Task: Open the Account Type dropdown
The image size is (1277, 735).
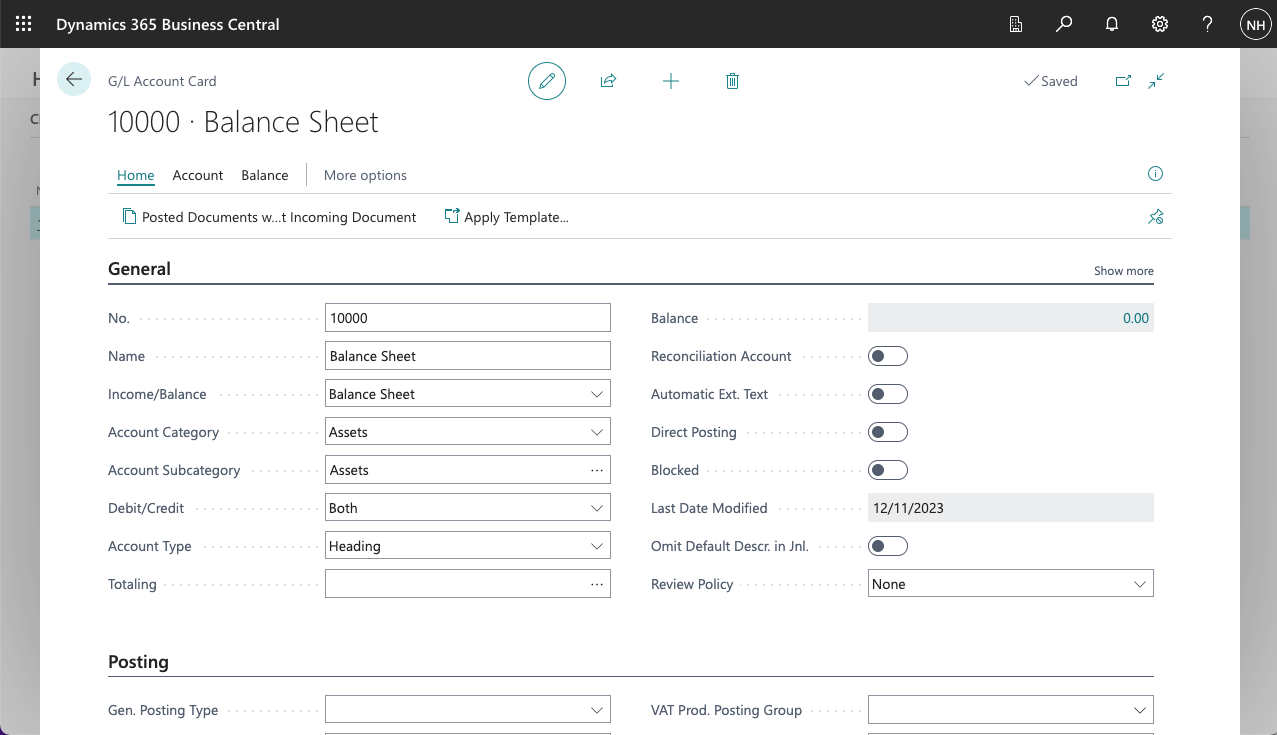Action: [x=597, y=546]
